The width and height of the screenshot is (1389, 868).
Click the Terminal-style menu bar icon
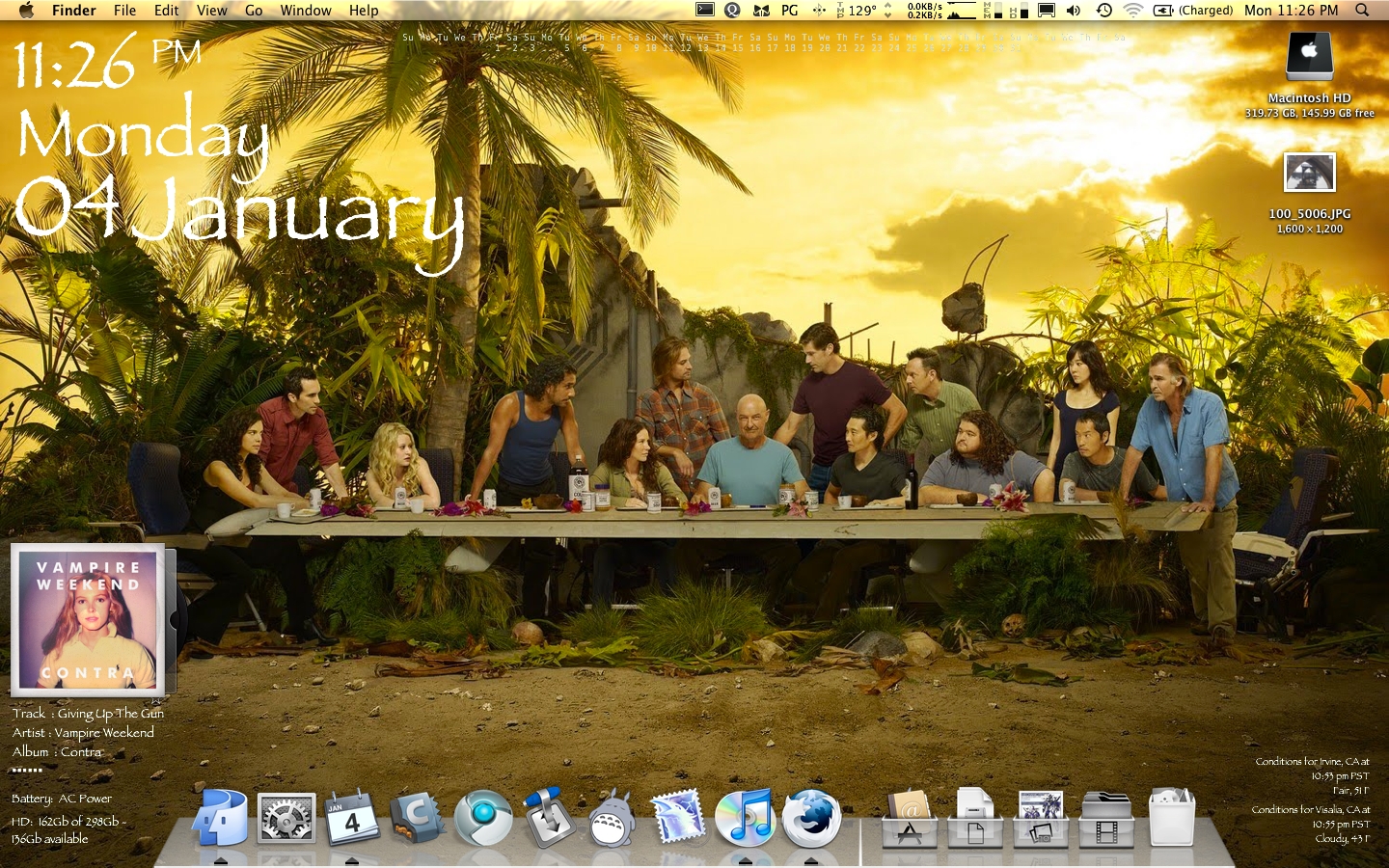pyautogui.click(x=705, y=11)
